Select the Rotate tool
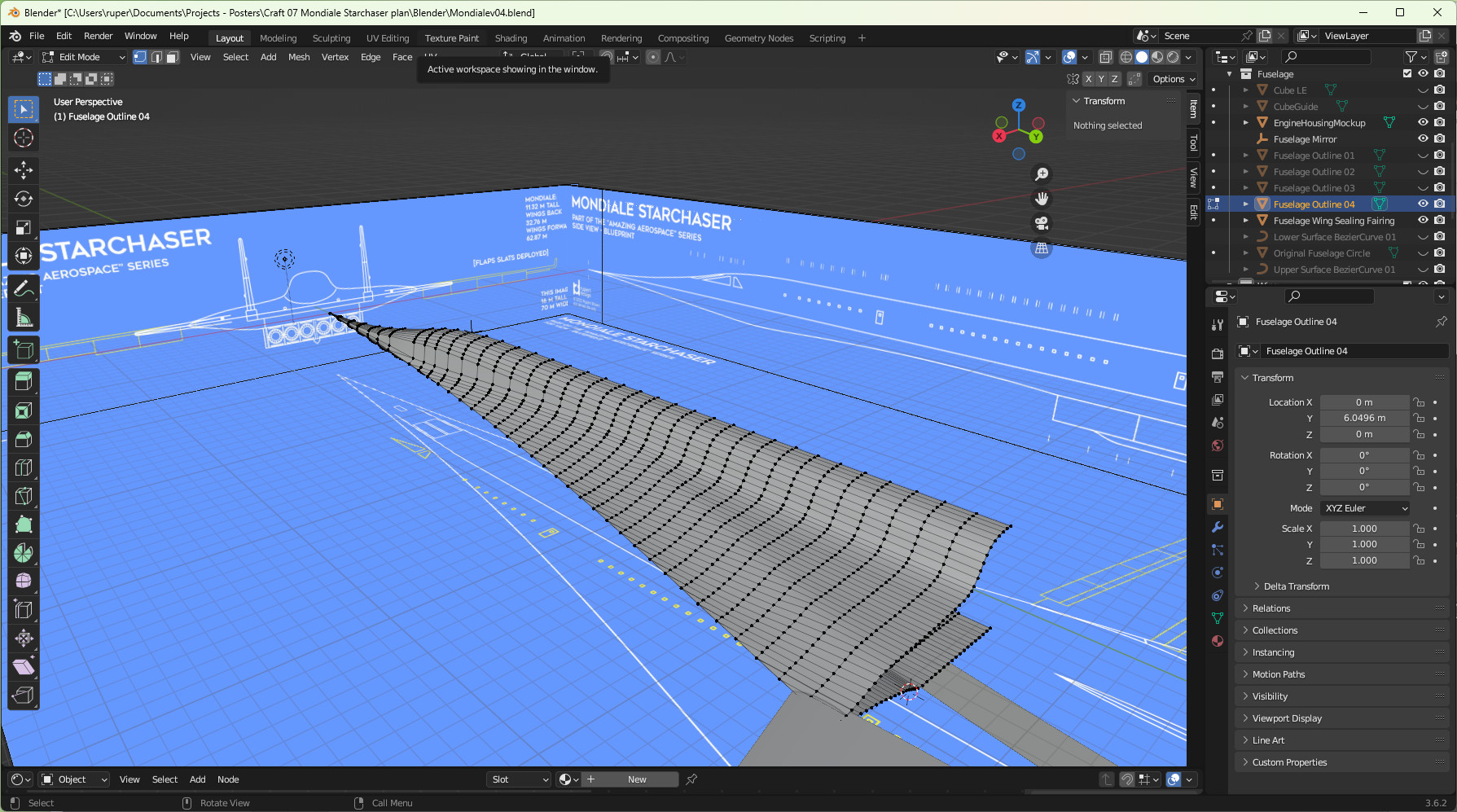The height and width of the screenshot is (812, 1457). pyautogui.click(x=24, y=199)
